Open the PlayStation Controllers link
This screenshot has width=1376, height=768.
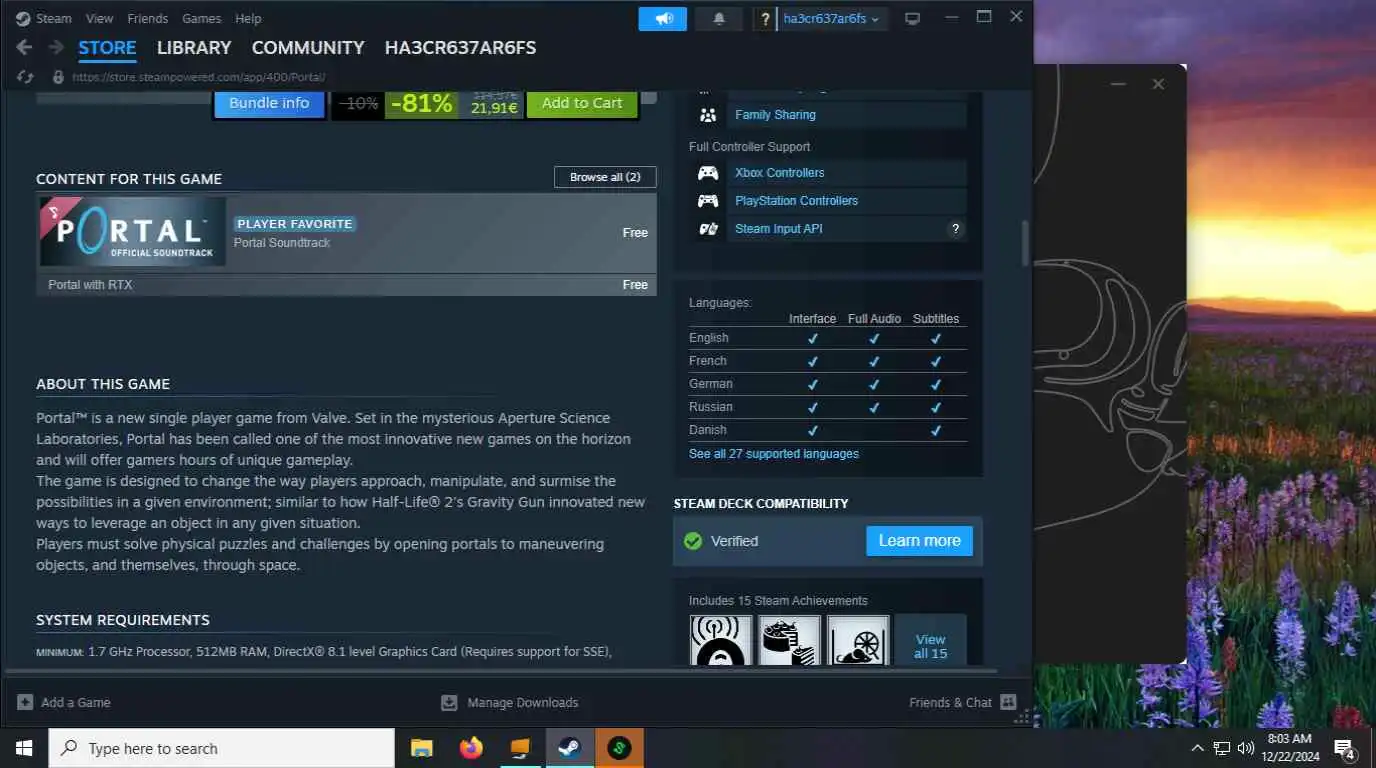pos(796,201)
